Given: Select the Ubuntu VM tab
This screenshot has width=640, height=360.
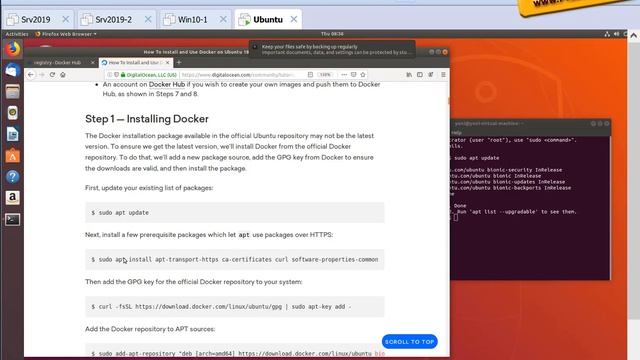Looking at the screenshot, I should (268, 19).
